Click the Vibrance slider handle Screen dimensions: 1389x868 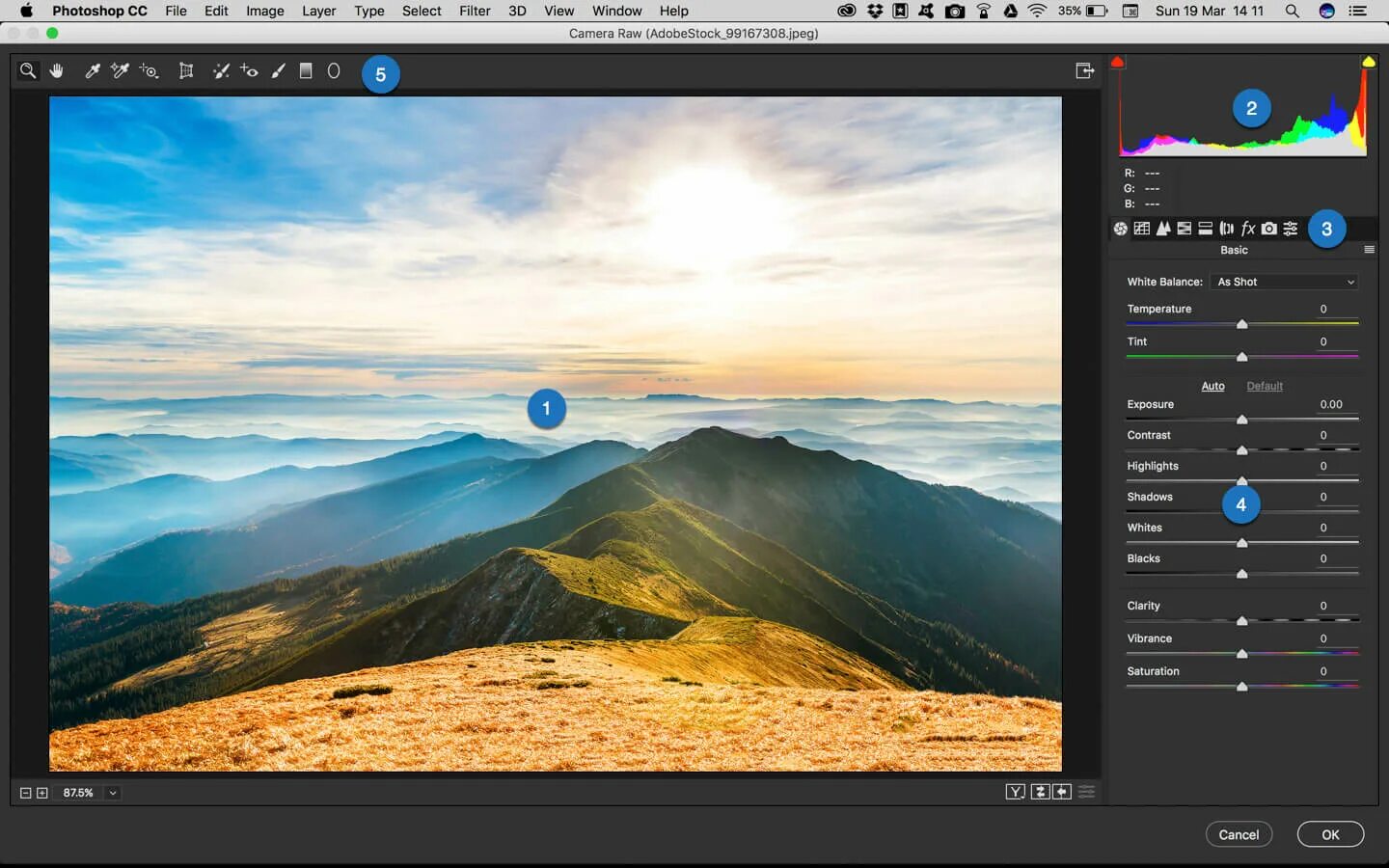pos(1242,654)
